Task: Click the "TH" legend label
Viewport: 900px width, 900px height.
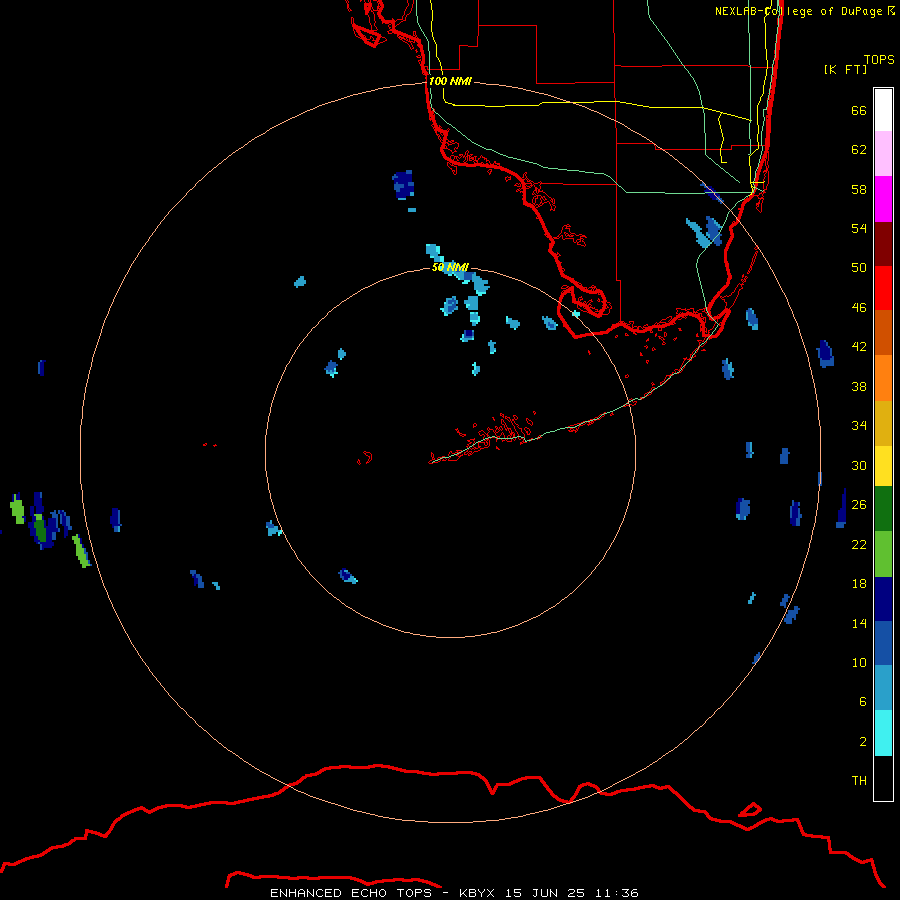Action: (x=859, y=781)
